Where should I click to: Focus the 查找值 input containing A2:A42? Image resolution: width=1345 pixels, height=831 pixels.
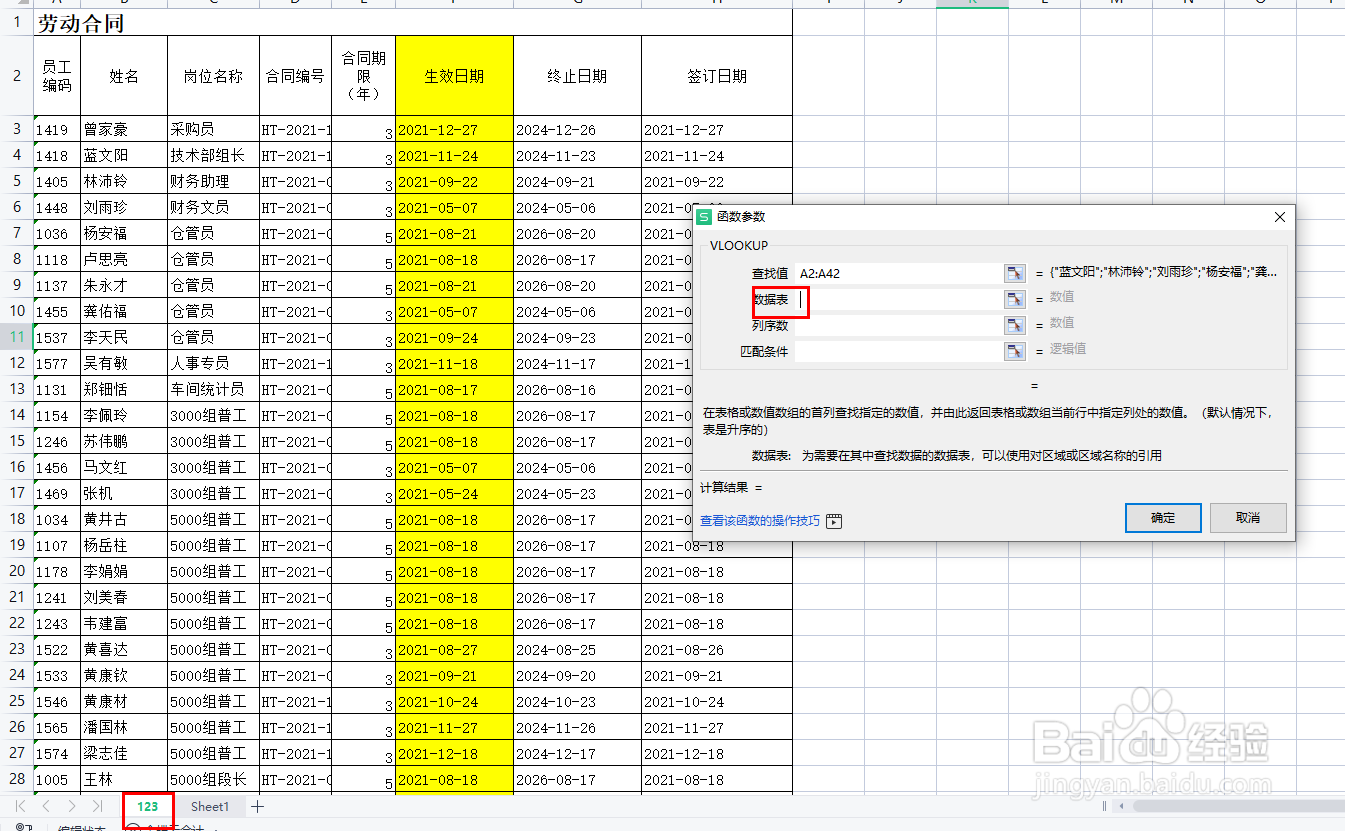(899, 273)
